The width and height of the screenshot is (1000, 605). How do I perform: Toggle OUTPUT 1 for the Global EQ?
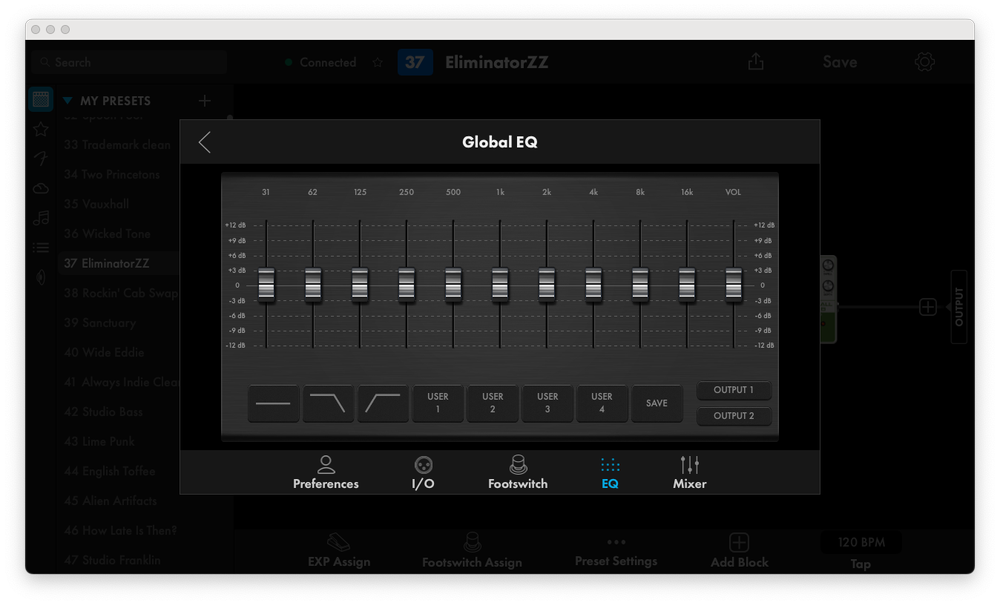pyautogui.click(x=733, y=390)
